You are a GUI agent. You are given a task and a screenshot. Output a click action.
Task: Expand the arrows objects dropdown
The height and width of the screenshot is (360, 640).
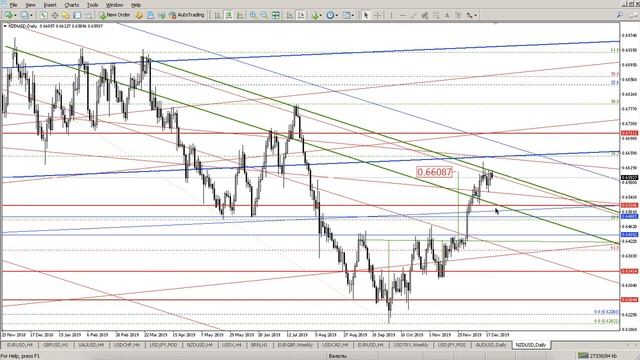tap(476, 15)
